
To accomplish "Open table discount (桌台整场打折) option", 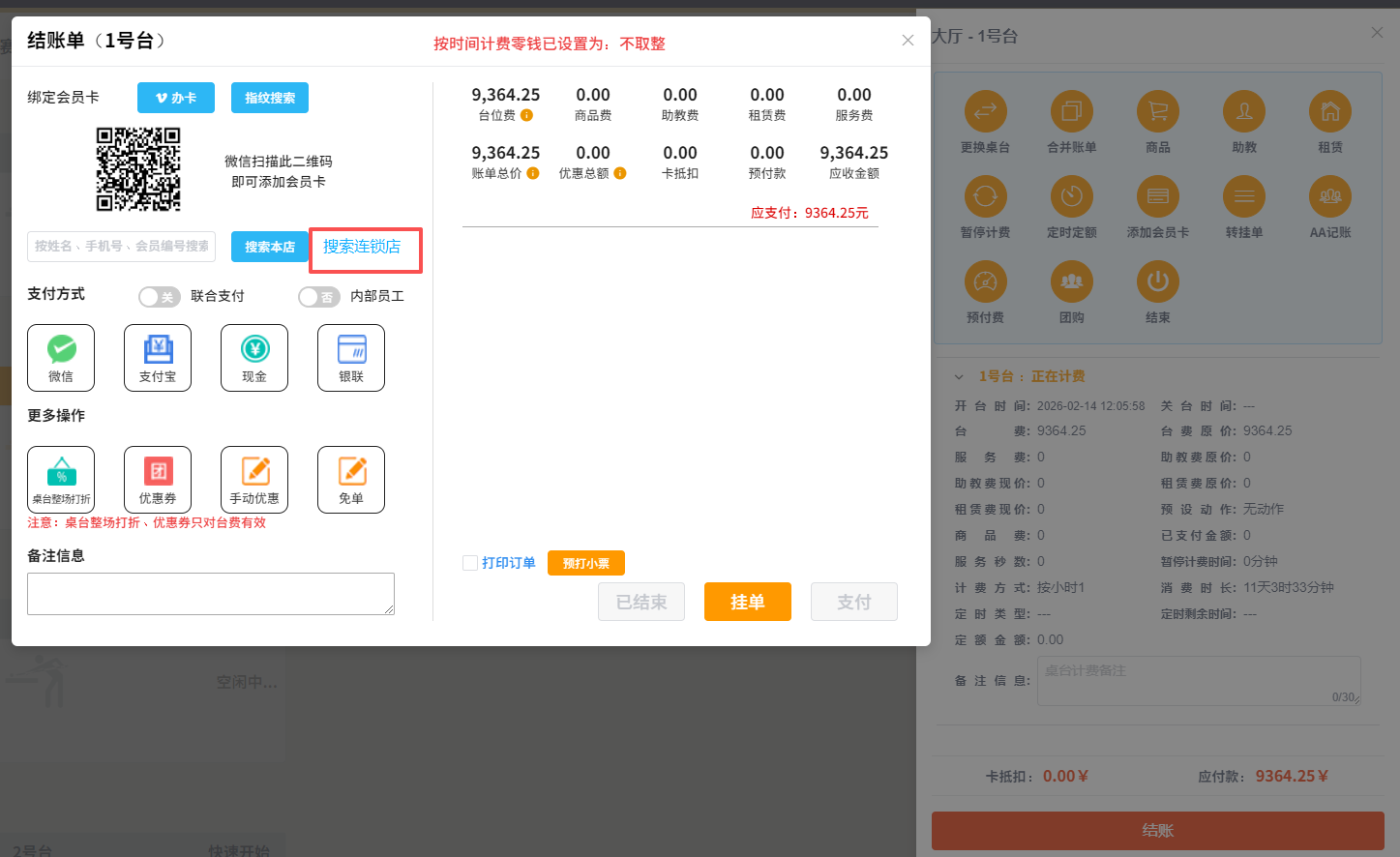I will [x=61, y=479].
